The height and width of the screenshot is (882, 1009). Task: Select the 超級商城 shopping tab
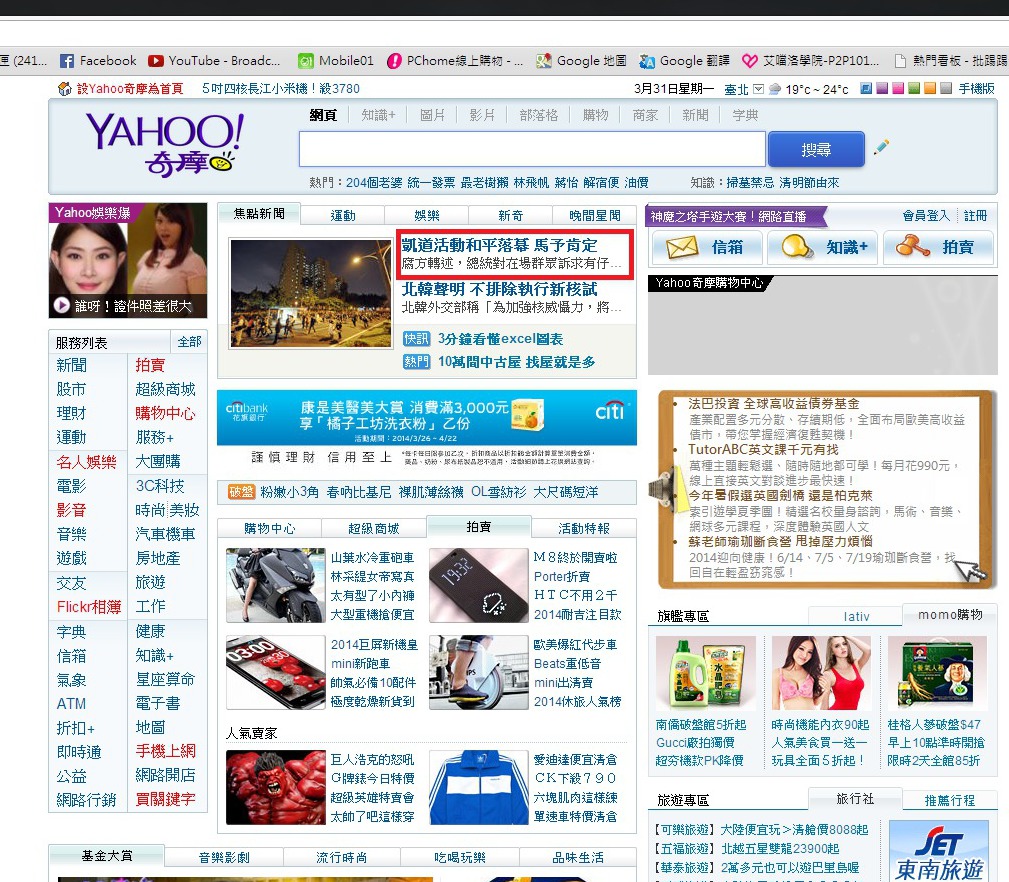click(x=374, y=528)
